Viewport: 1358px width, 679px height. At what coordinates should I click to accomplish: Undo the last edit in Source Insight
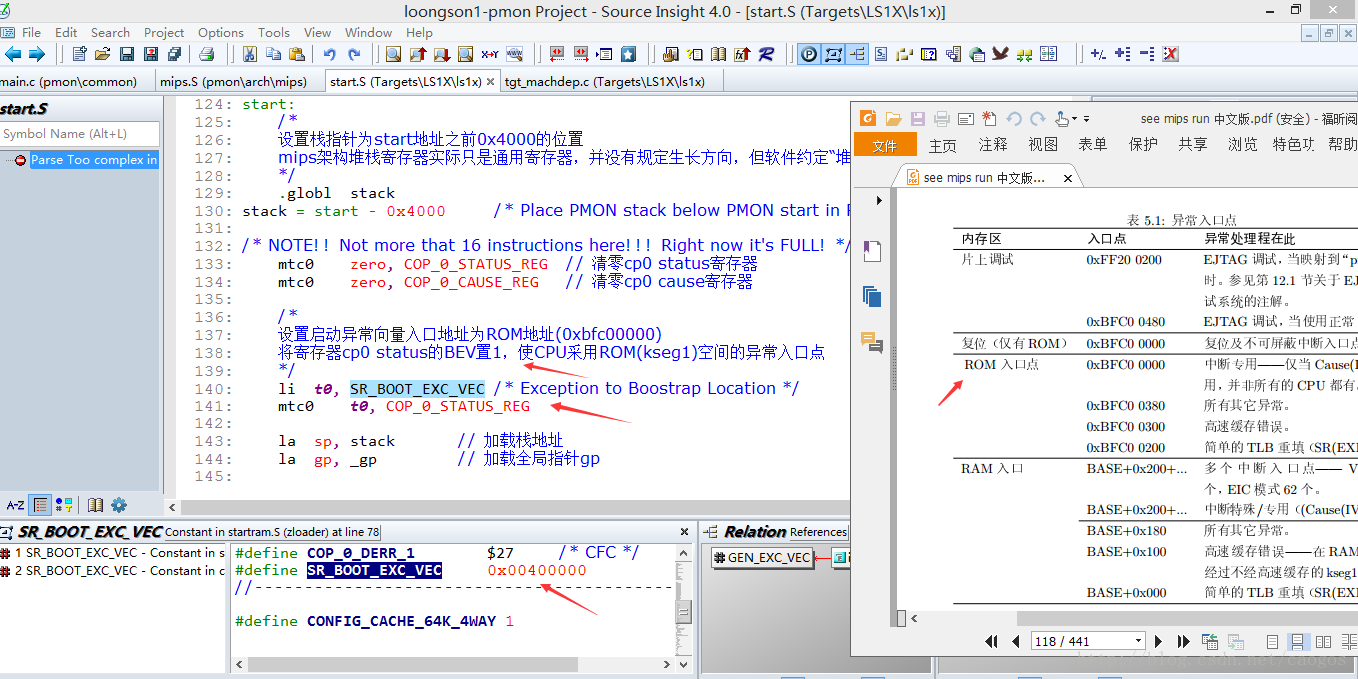point(329,54)
